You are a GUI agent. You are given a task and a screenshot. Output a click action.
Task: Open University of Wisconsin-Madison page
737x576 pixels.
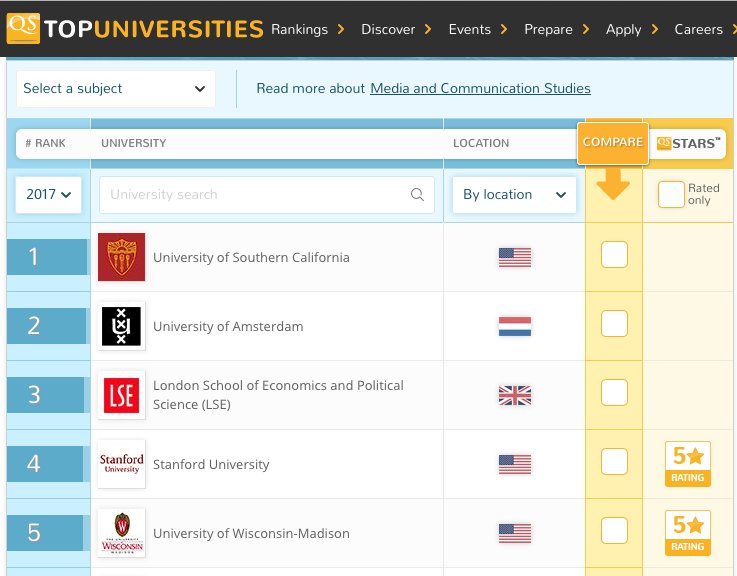coord(251,533)
